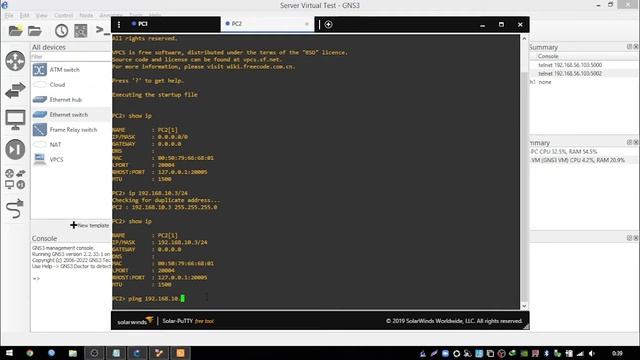Select the VPCS device icon
This screenshot has width=640, height=360.
[40, 159]
